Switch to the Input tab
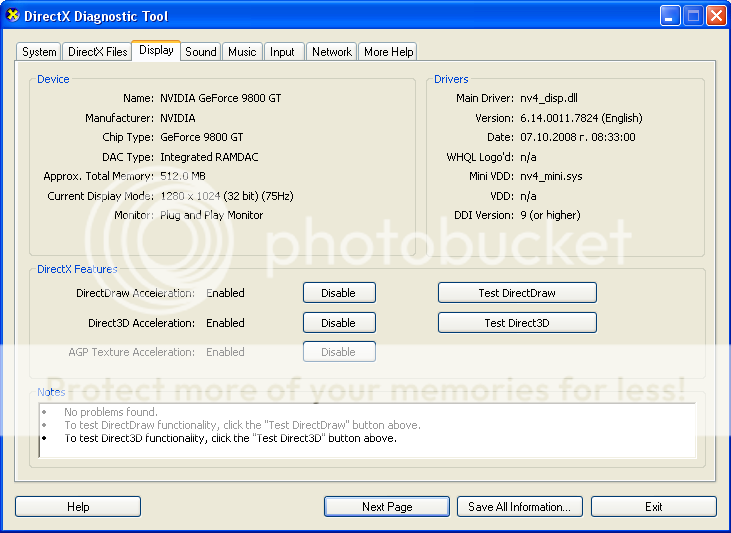 [x=282, y=52]
